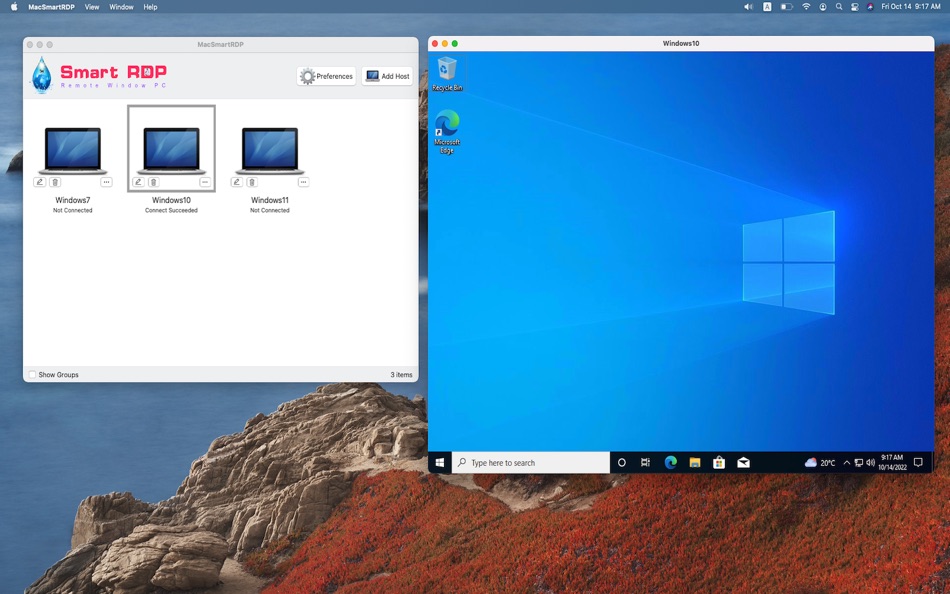Click the Siri icon in menu bar
The height and width of the screenshot is (594, 950).
pos(871,7)
